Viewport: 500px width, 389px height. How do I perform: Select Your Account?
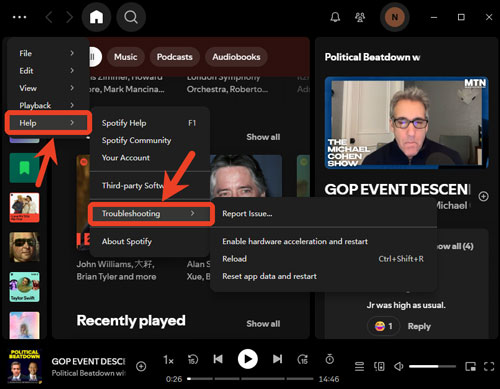150,158
